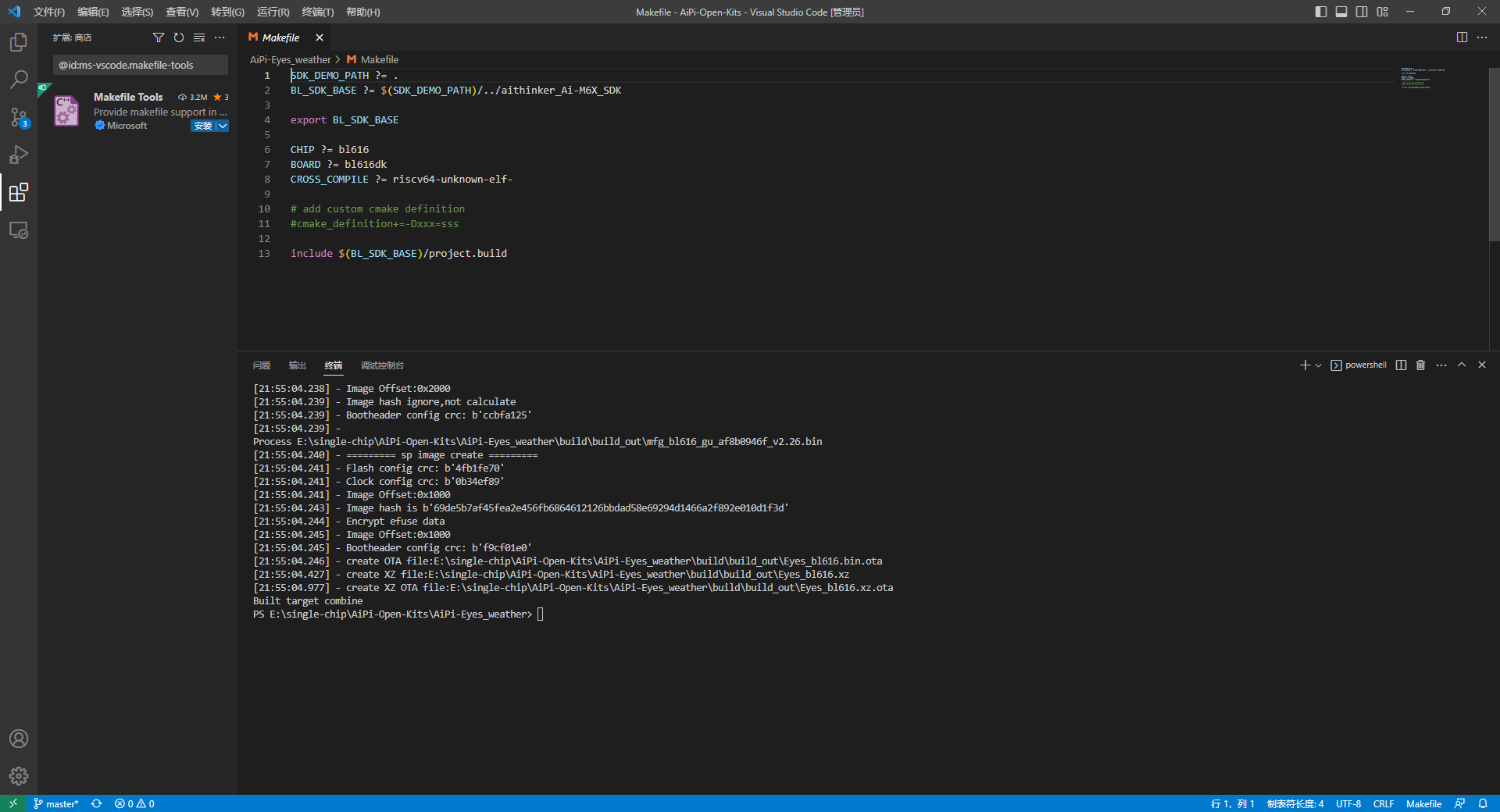This screenshot has height=812, width=1500.
Task: Open the 终端(T) menu
Action: [317, 12]
